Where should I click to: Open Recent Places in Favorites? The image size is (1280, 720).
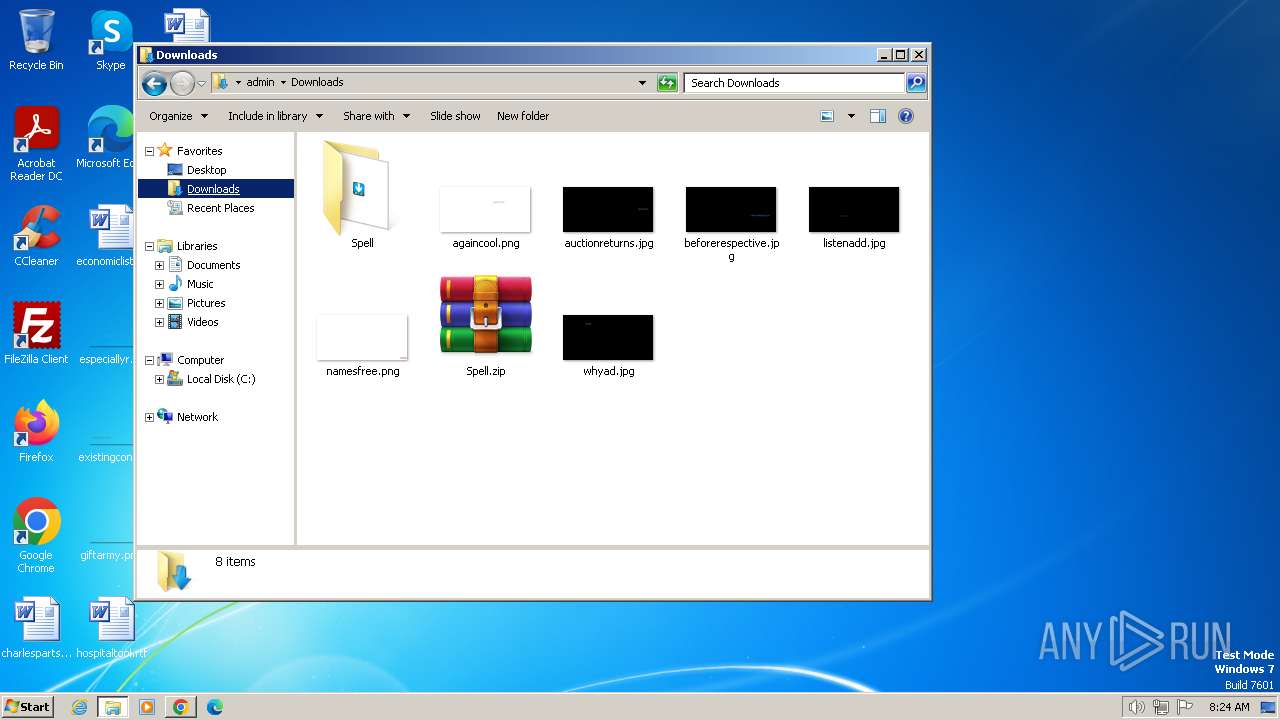(x=220, y=208)
